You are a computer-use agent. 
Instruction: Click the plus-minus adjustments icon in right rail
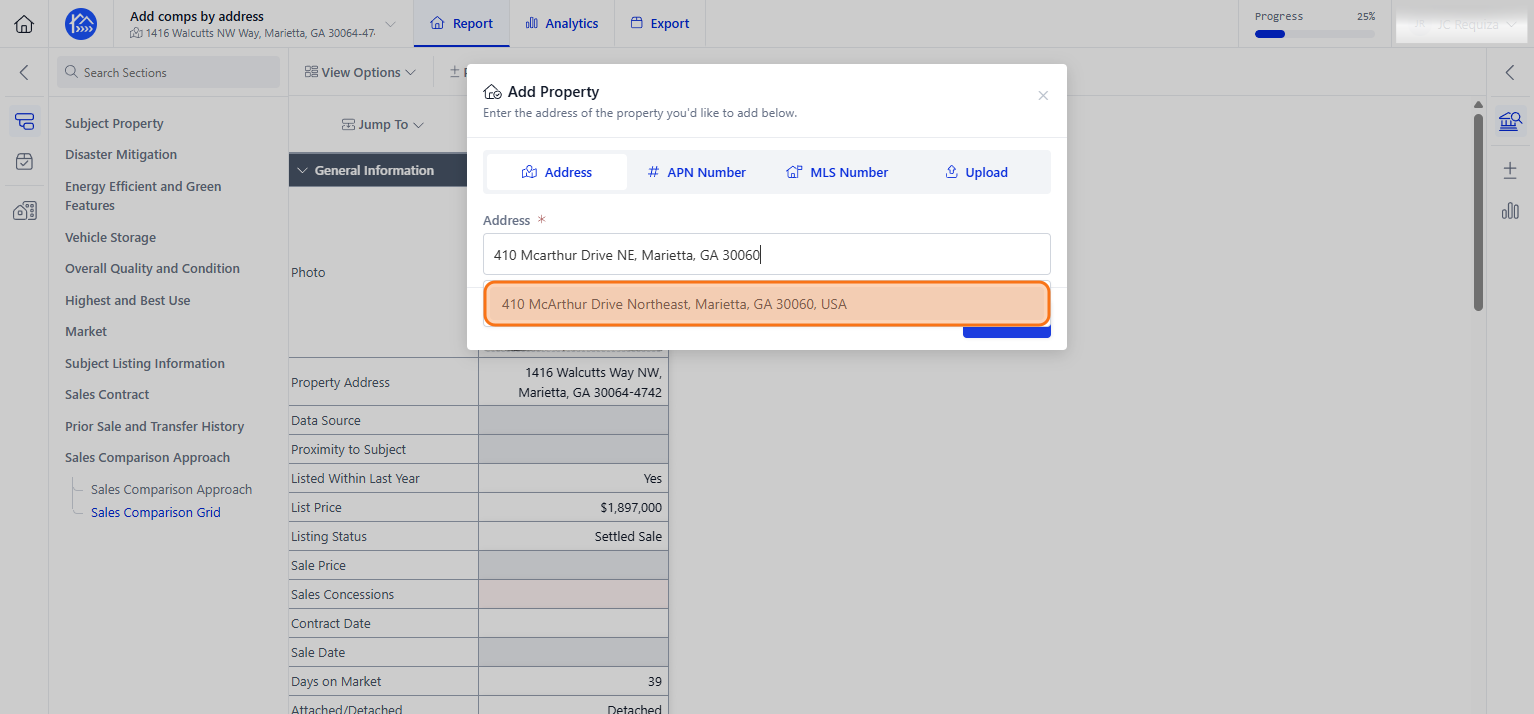pos(1510,170)
